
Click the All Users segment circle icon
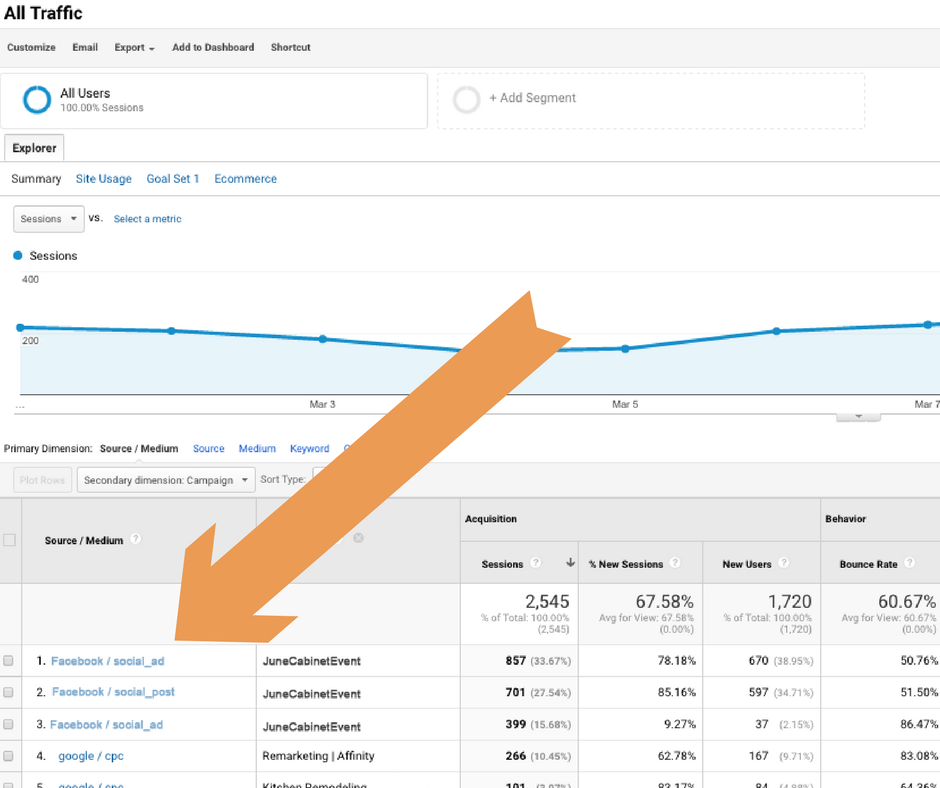[37, 100]
